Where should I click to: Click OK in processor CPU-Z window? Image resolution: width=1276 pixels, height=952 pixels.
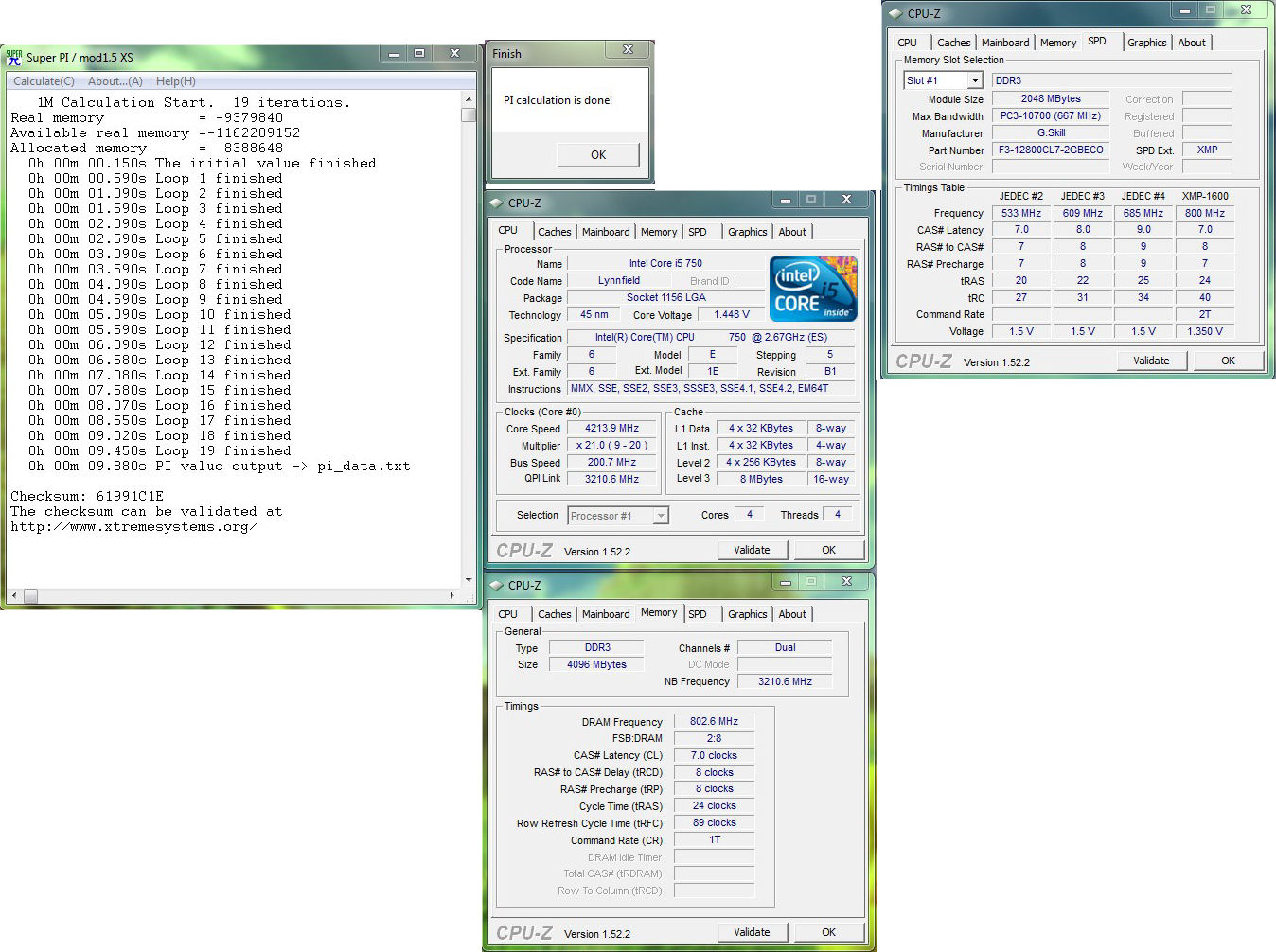828,550
